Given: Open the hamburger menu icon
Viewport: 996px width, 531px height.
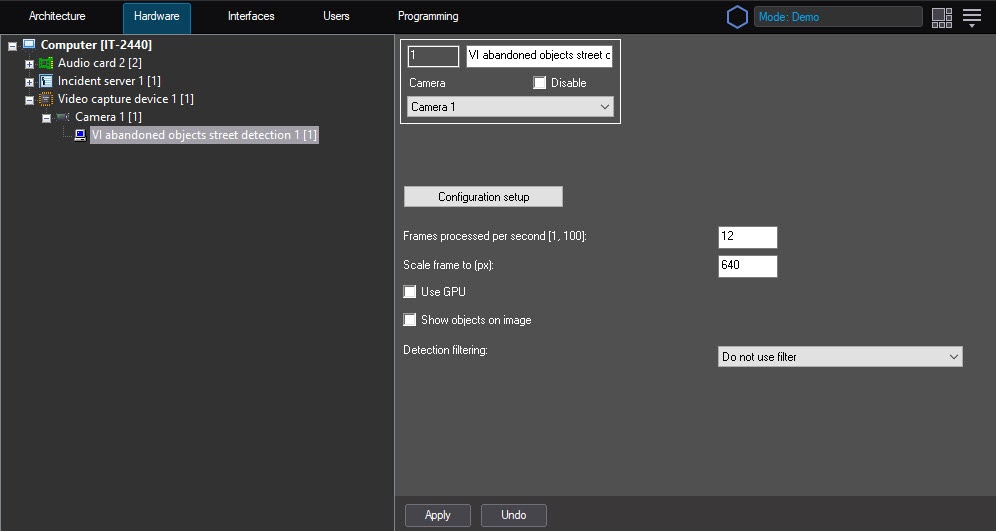Looking at the screenshot, I should pyautogui.click(x=972, y=17).
